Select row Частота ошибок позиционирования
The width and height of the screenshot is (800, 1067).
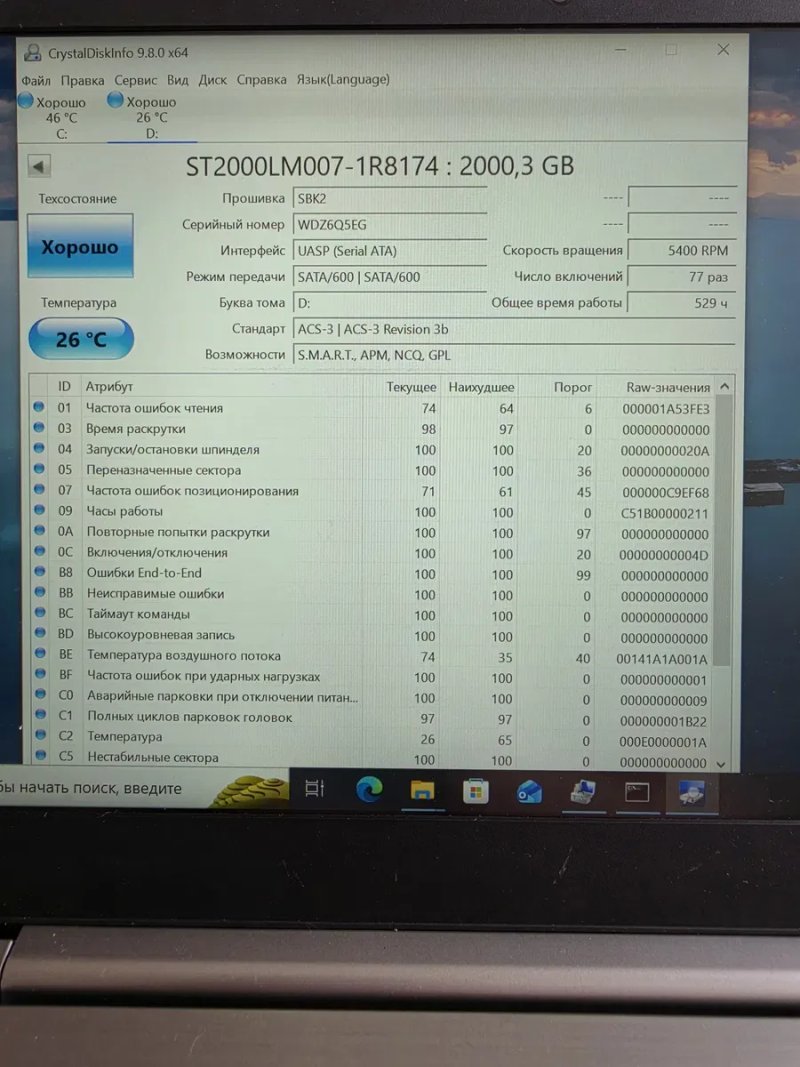(x=372, y=491)
